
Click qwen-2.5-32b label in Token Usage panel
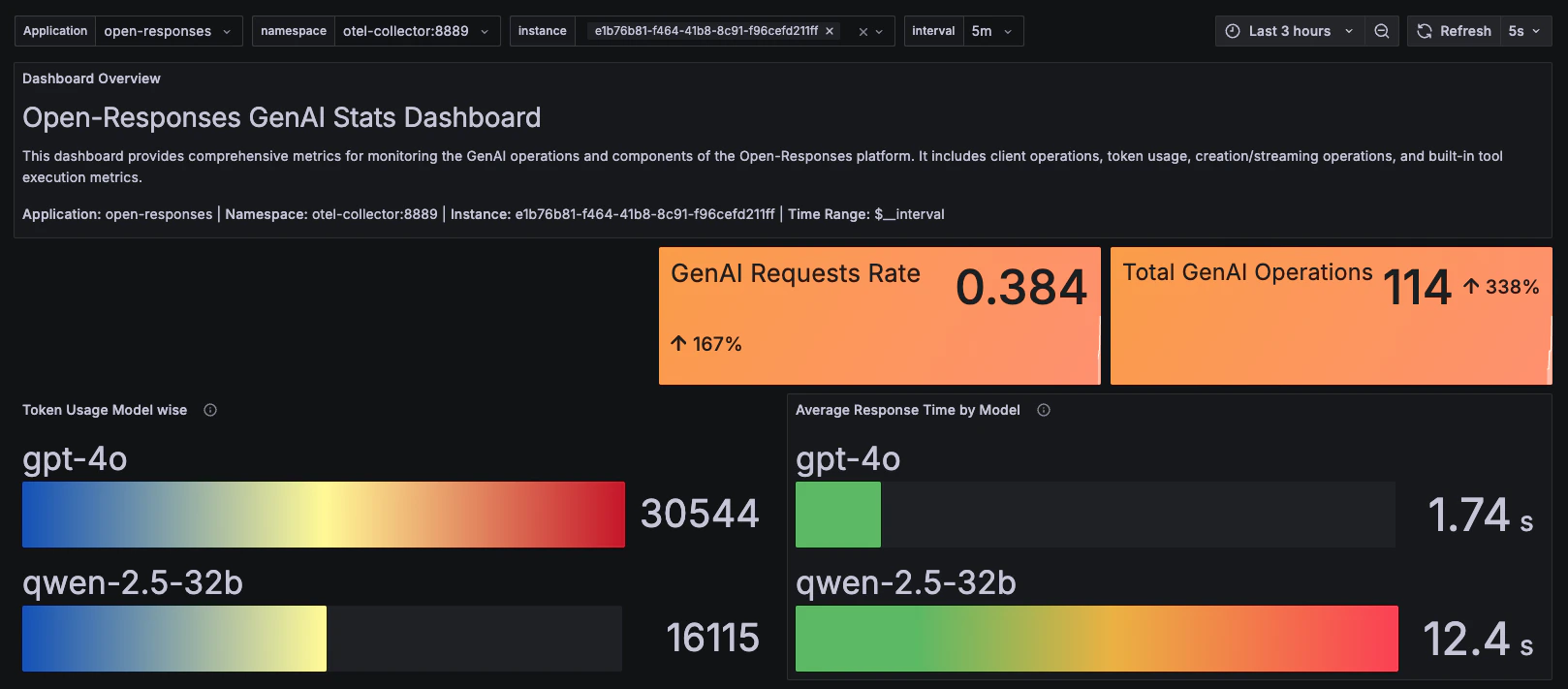coord(133,582)
